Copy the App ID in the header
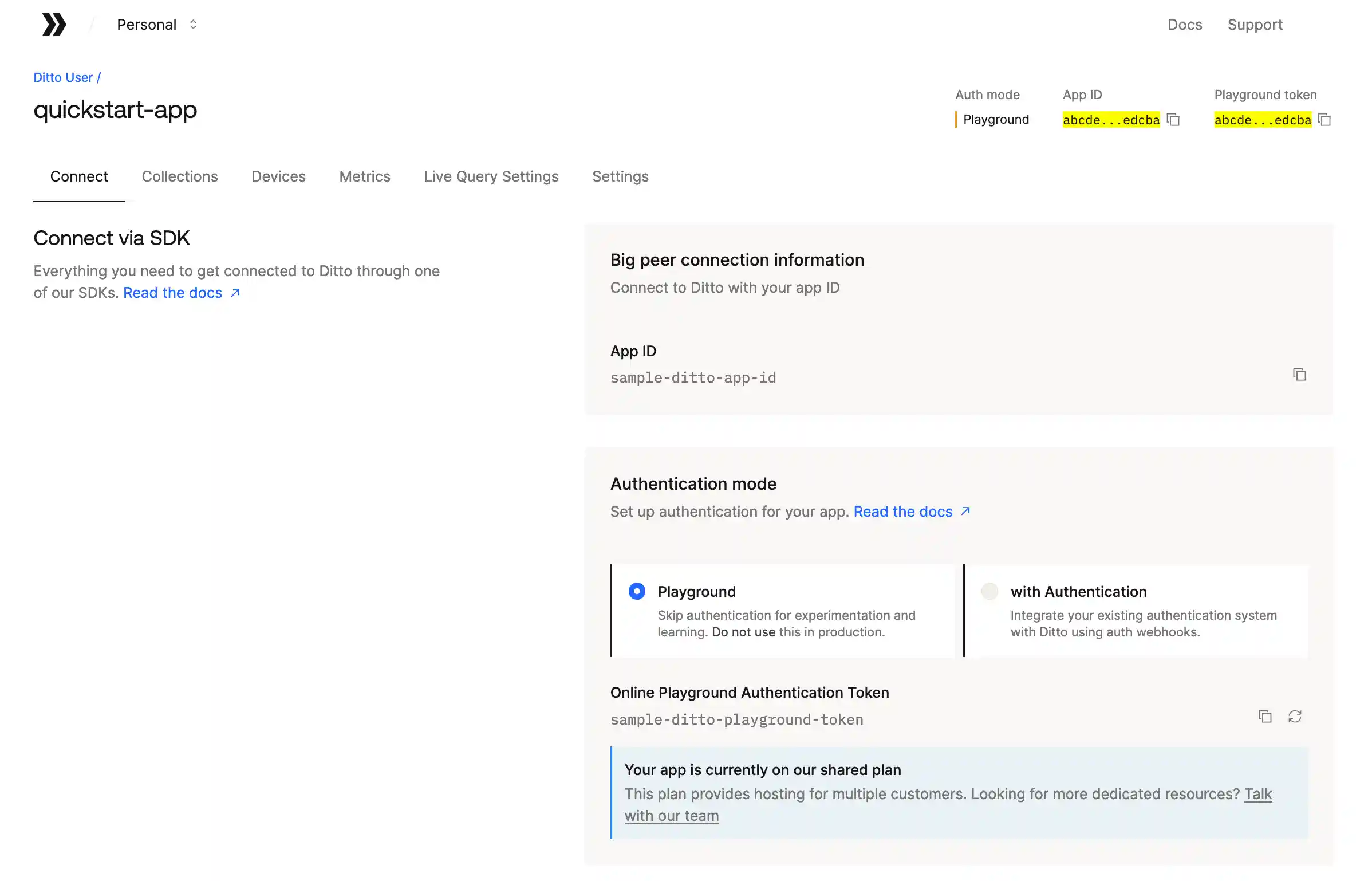 click(x=1173, y=120)
